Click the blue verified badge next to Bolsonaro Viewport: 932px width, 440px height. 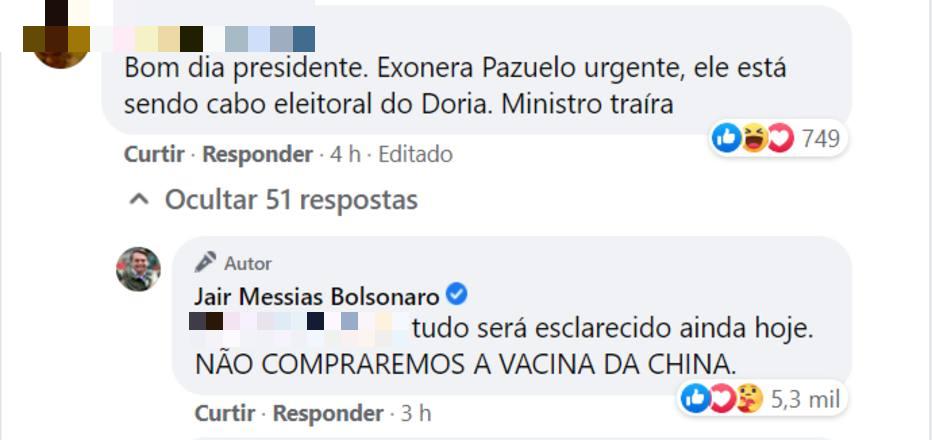(x=456, y=295)
